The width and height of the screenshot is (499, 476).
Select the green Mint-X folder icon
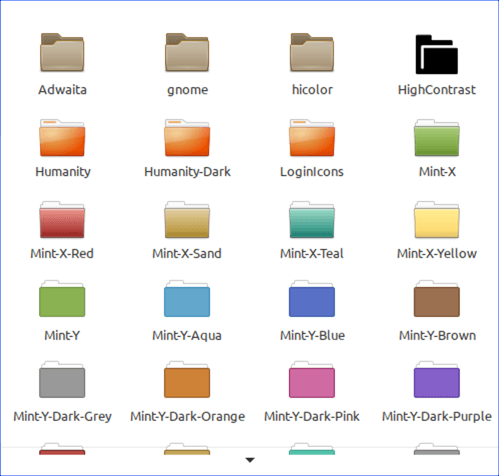(437, 137)
